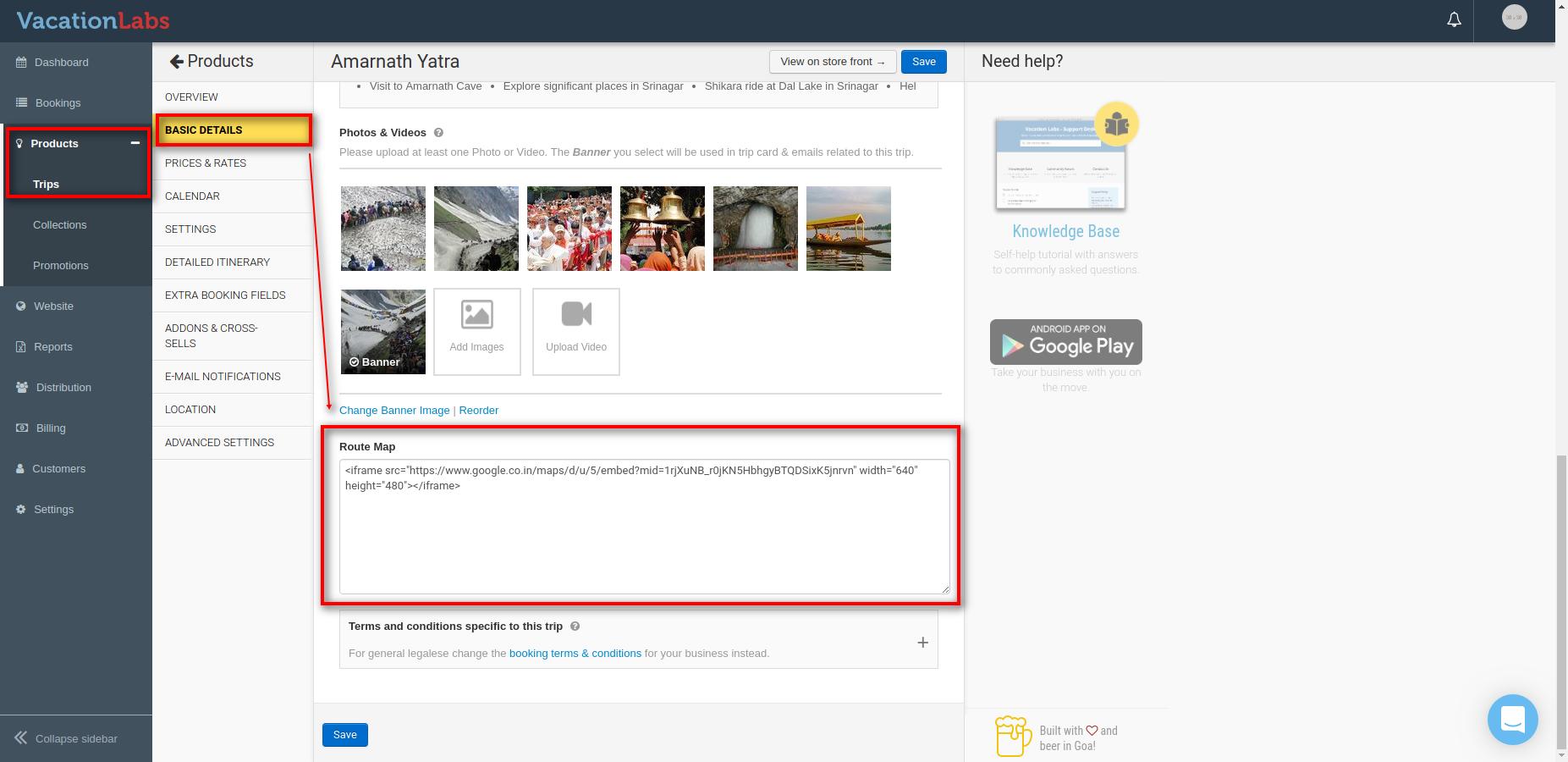Click the bottom Save button

[x=344, y=735]
